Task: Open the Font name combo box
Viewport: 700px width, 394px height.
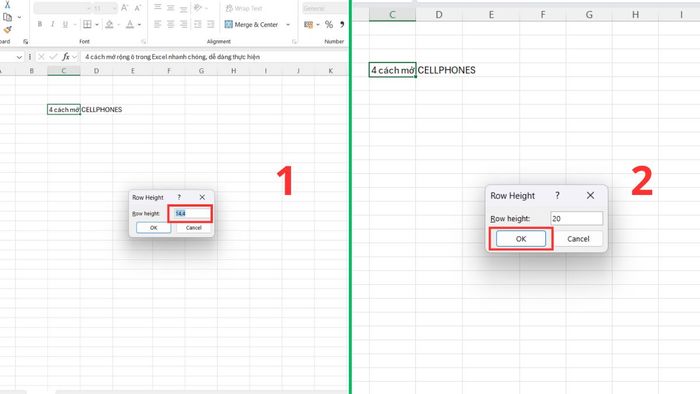Action: click(62, 8)
